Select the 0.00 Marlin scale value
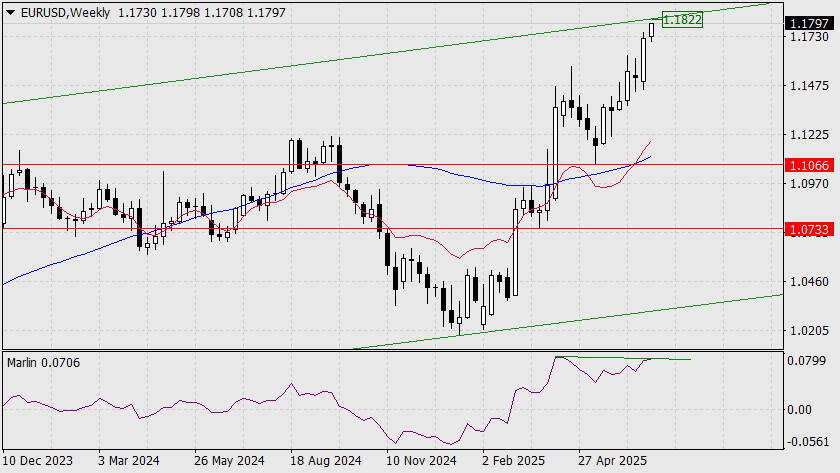 coord(801,410)
